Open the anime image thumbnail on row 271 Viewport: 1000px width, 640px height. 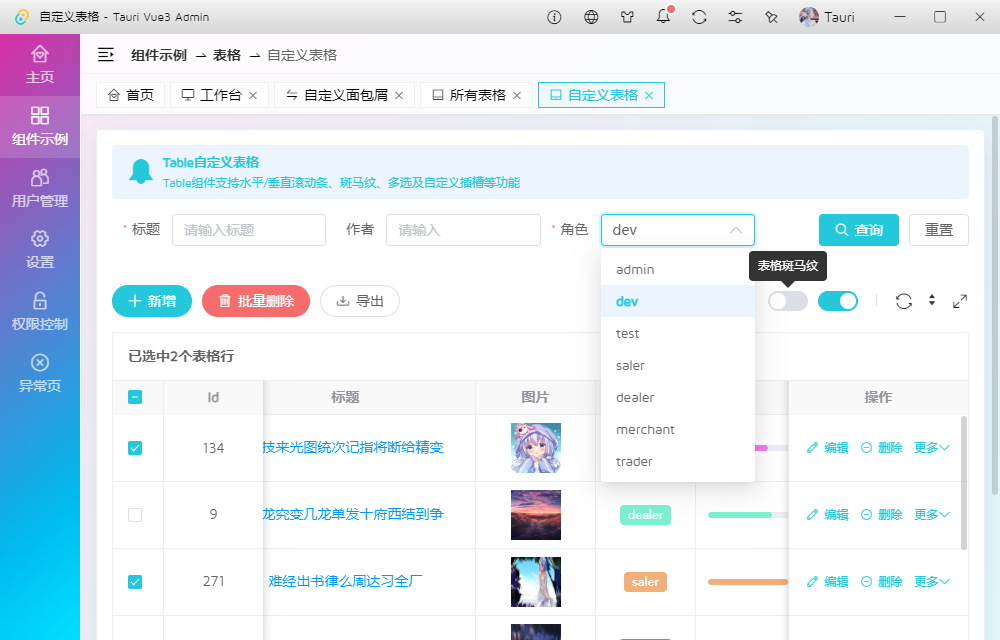coord(535,581)
